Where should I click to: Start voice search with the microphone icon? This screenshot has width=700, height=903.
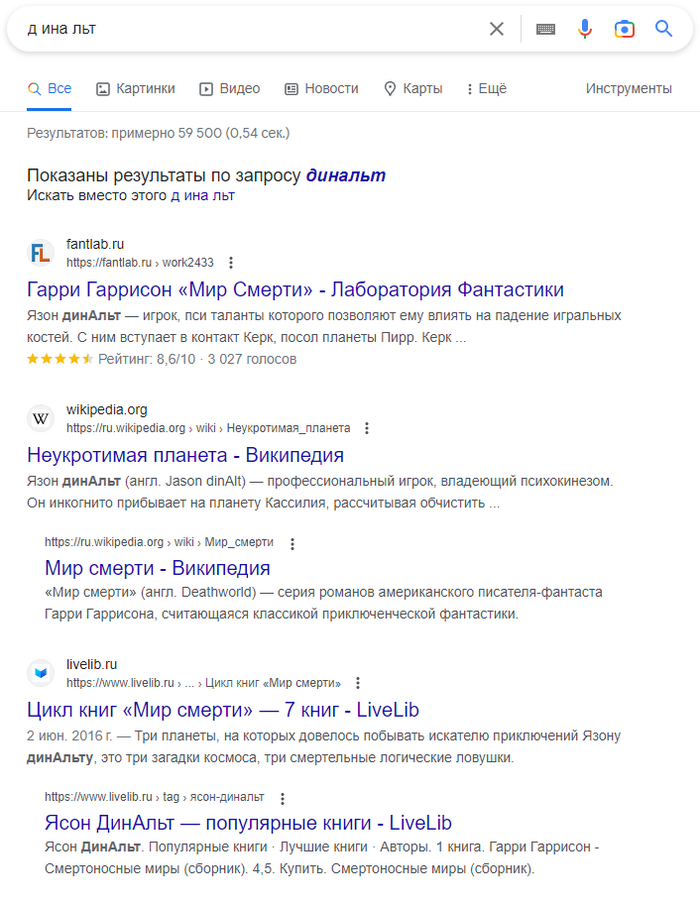tap(585, 29)
